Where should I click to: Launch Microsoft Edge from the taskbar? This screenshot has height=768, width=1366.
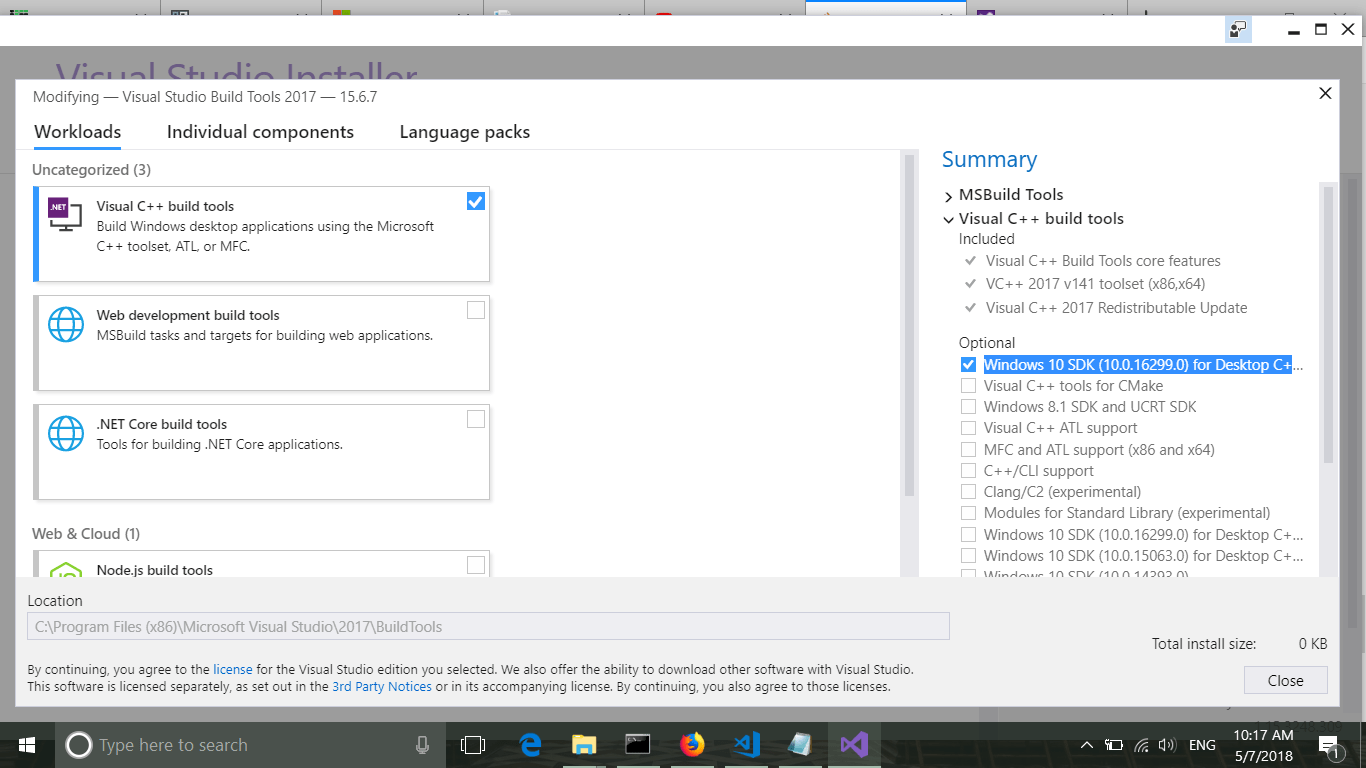click(530, 745)
